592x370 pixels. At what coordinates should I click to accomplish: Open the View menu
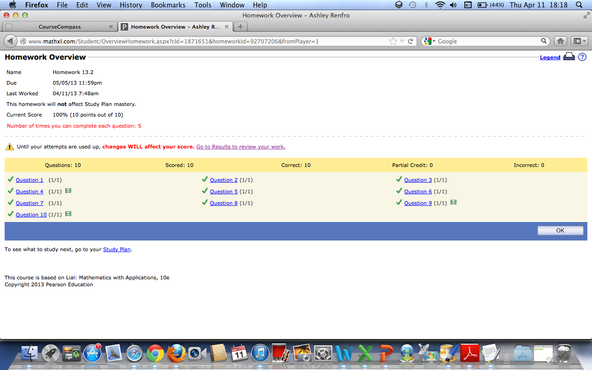pyautogui.click(x=104, y=5)
